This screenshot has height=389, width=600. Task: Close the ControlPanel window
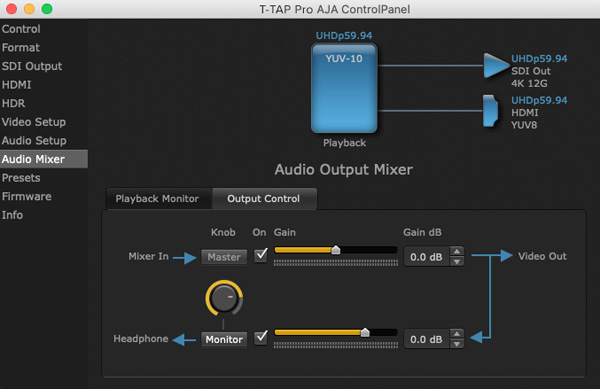[x=11, y=9]
